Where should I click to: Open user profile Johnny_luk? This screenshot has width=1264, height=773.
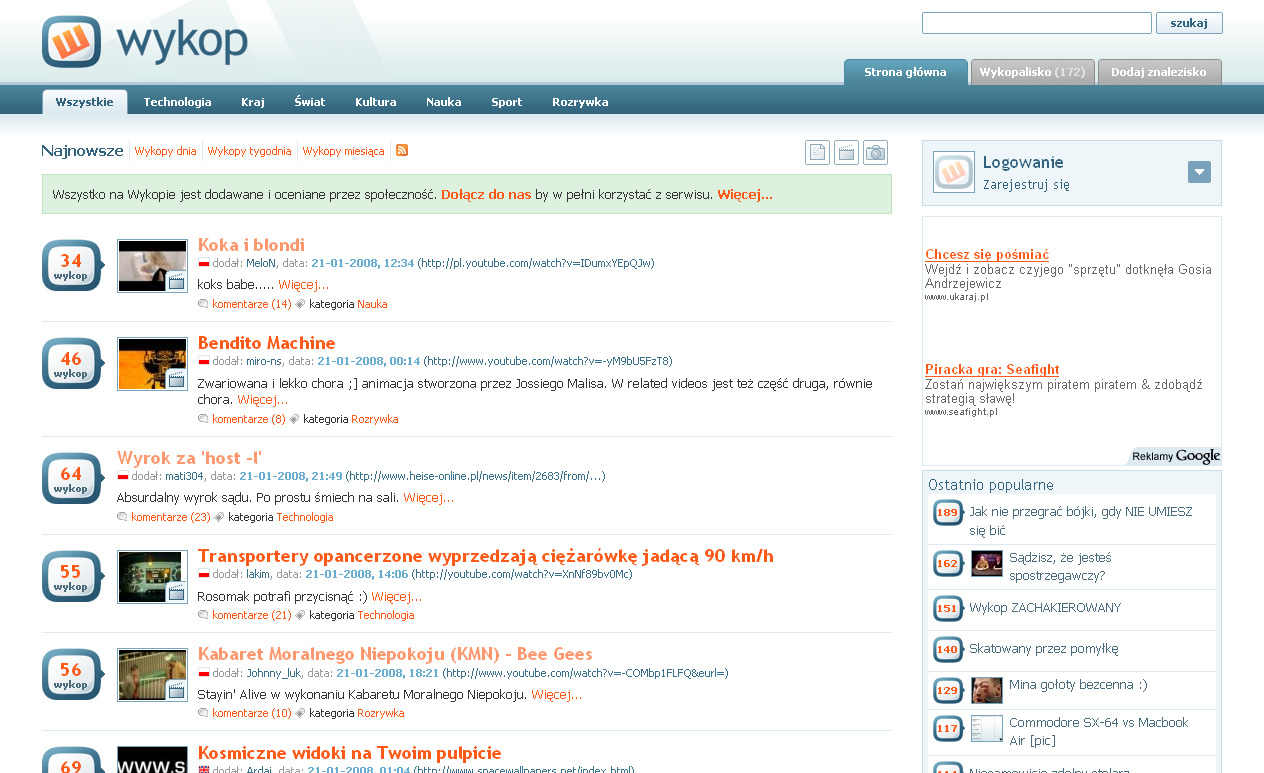273,673
